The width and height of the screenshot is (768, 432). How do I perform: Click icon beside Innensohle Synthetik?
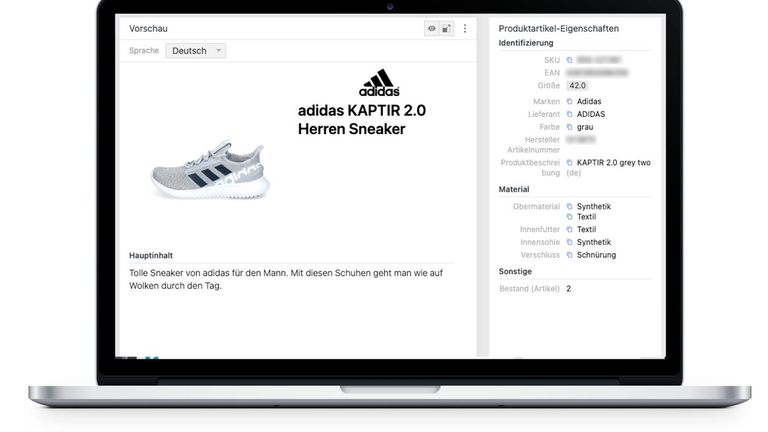coord(569,242)
